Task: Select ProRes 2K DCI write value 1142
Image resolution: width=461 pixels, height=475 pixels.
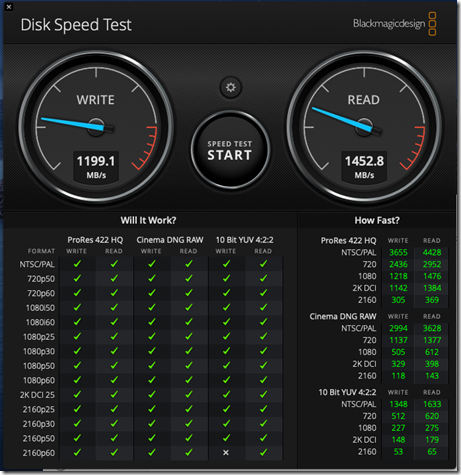Action: click(x=399, y=288)
